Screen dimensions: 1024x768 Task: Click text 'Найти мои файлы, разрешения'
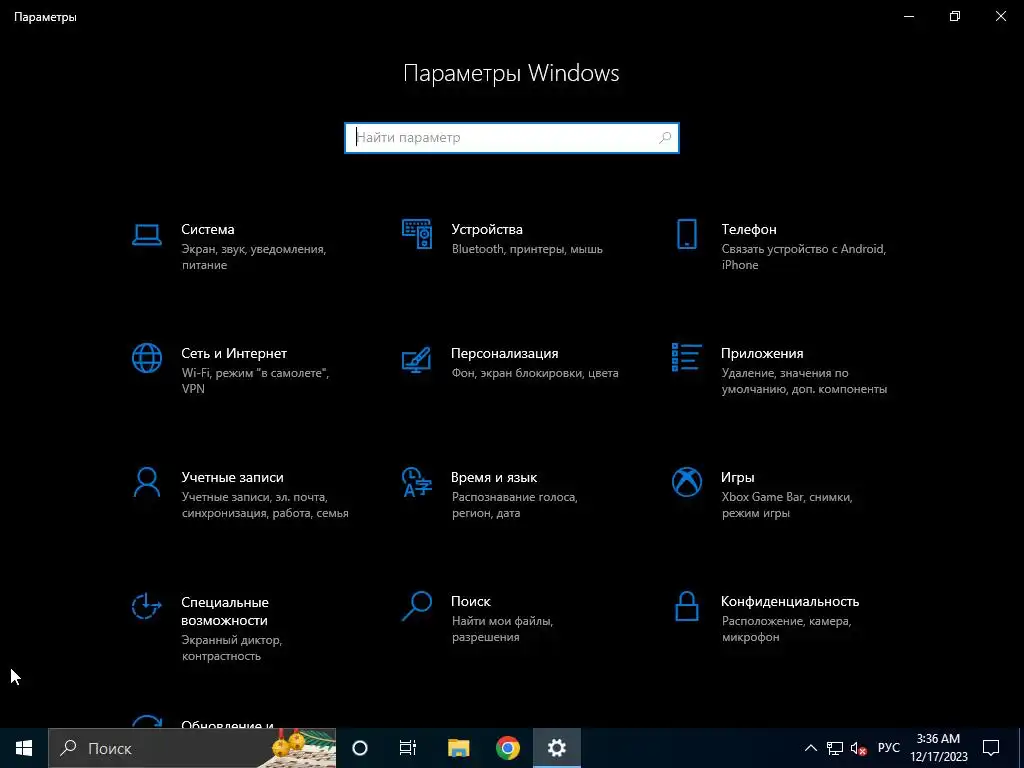click(x=502, y=629)
